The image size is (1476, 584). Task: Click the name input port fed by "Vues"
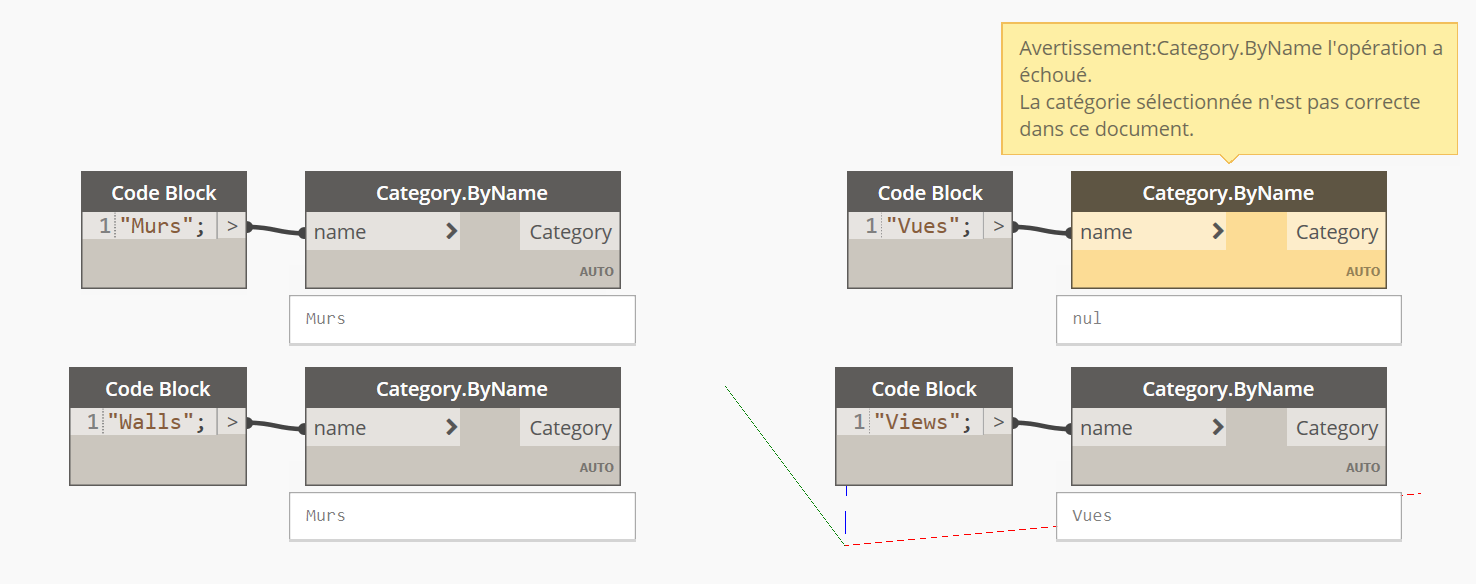coord(1149,232)
